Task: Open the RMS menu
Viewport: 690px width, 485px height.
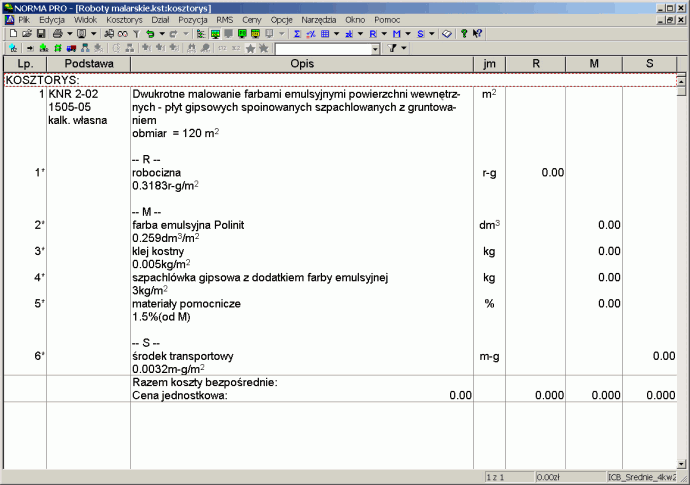Action: click(x=224, y=20)
